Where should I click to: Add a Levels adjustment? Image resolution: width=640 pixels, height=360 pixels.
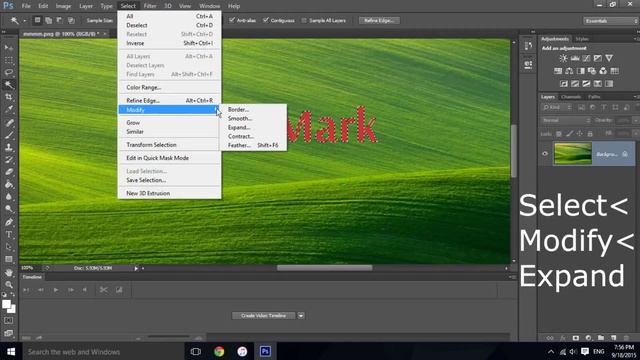[575, 58]
